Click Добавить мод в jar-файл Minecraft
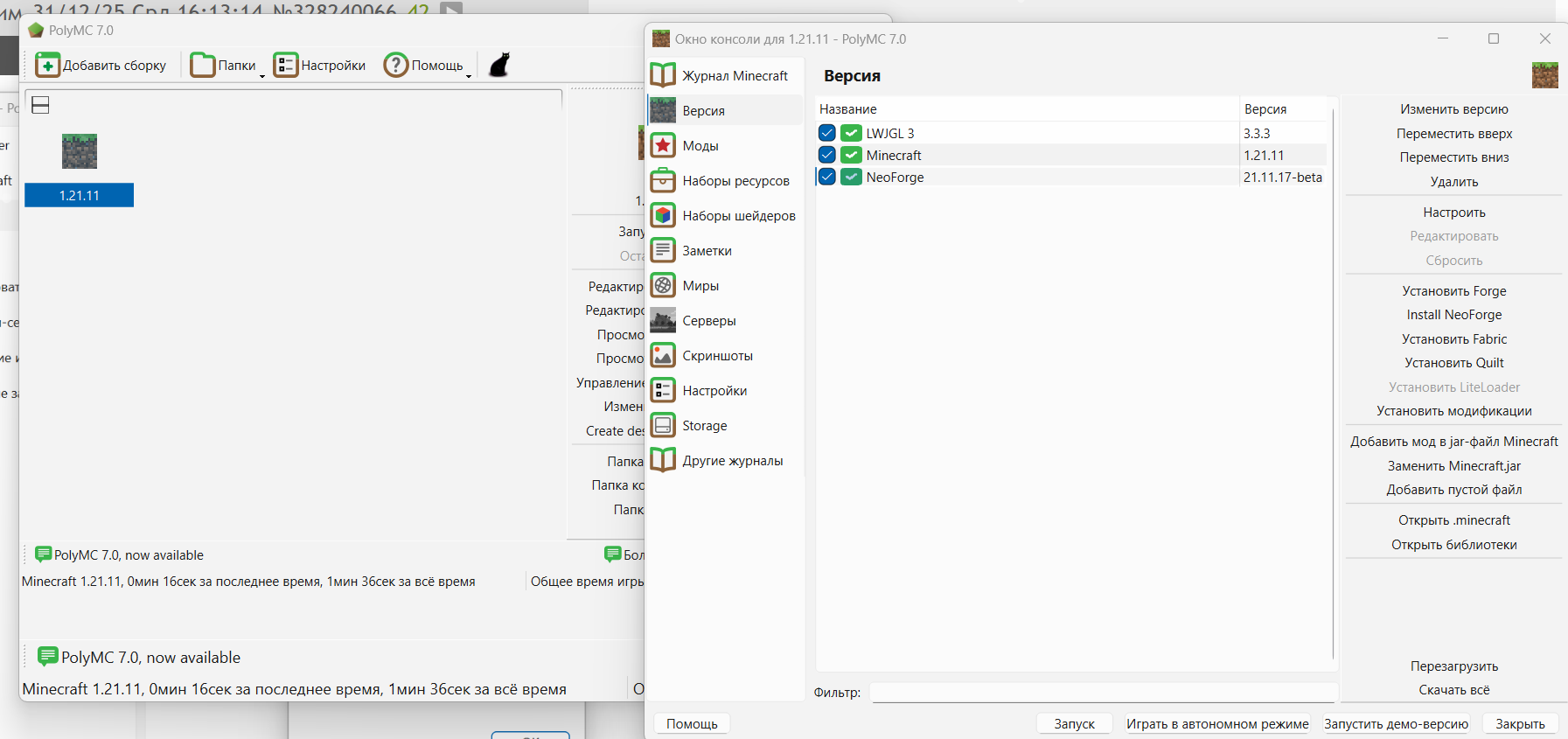Viewport: 1568px width, 739px height. tap(1453, 442)
